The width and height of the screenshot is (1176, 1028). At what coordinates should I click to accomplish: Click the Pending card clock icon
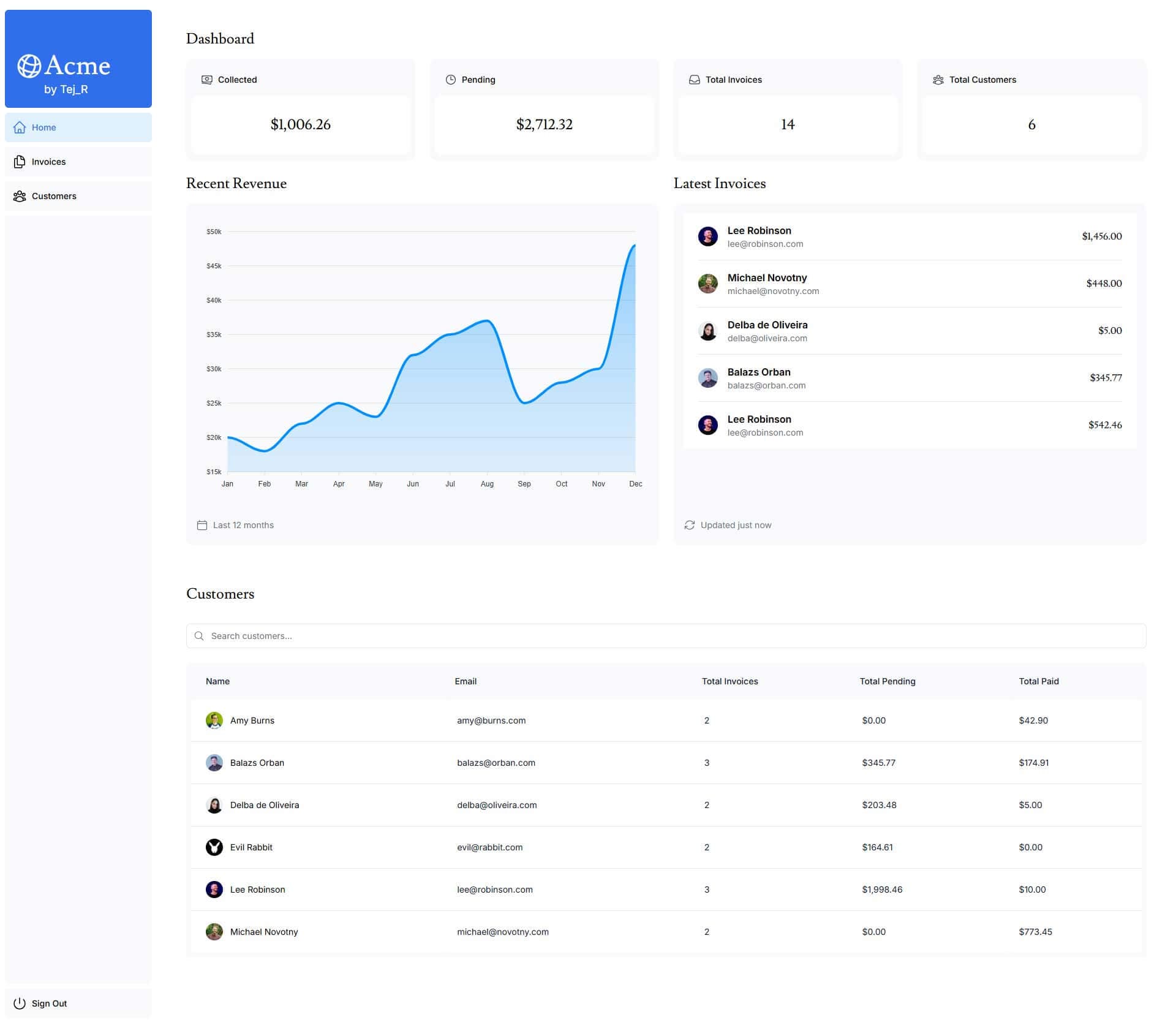pyautogui.click(x=451, y=80)
